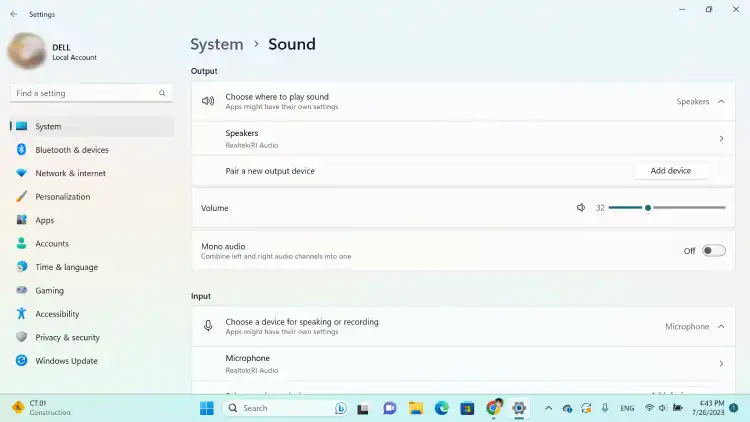Click the System breadcrumb link
This screenshot has height=422, width=750.
(x=217, y=44)
